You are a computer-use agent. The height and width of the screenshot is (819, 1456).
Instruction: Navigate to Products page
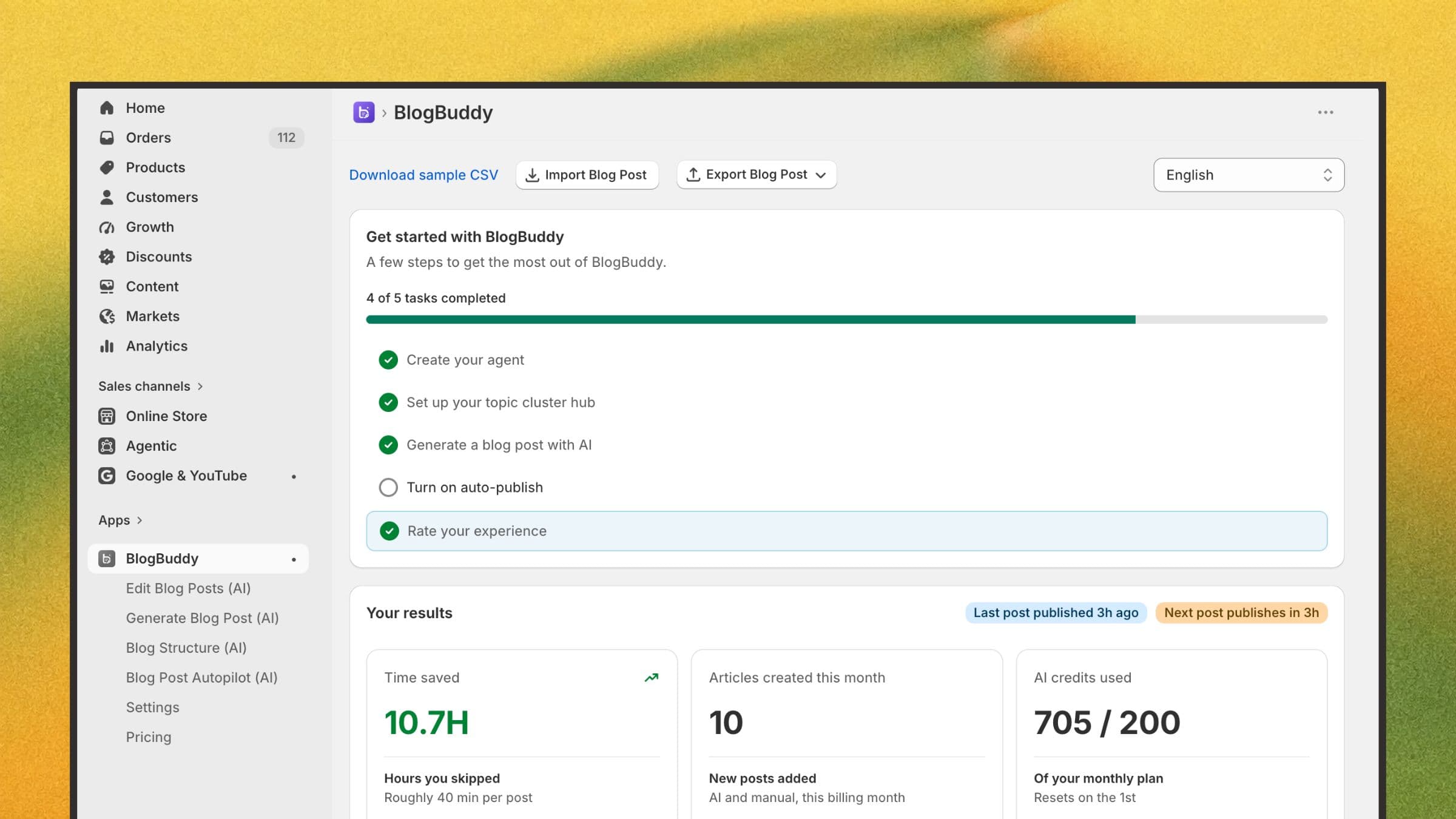[155, 167]
